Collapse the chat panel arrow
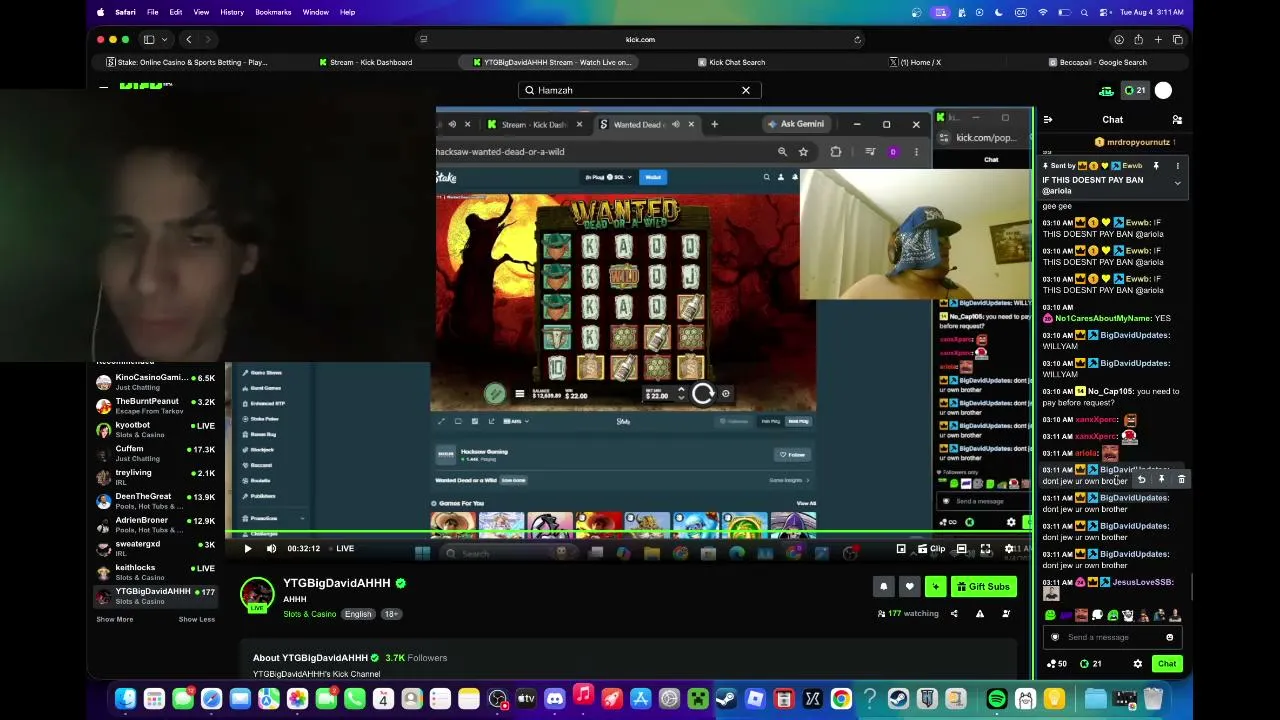Image resolution: width=1280 pixels, height=720 pixels. click(x=1047, y=119)
